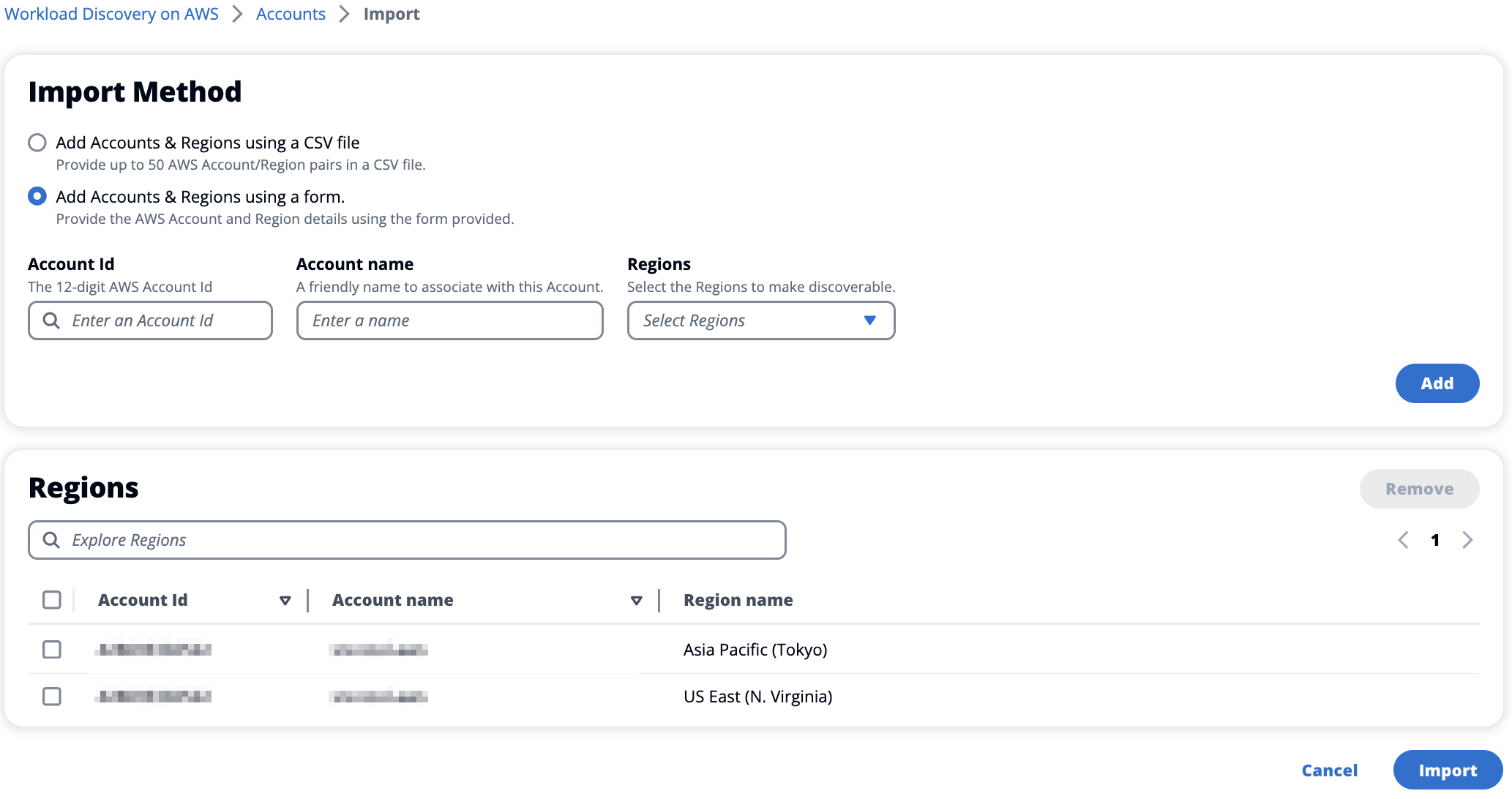Viewport: 1512px width, 799px height.
Task: Tick the US East (N. Virginia) row checkbox
Action: (52, 697)
